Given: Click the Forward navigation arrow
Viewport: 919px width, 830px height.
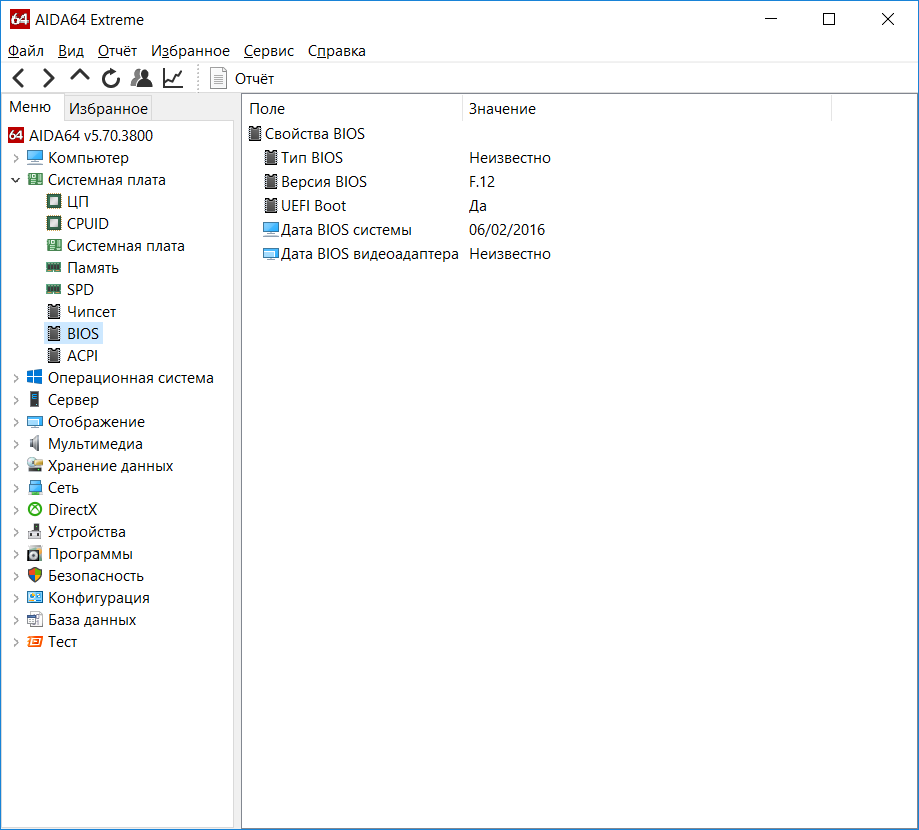Looking at the screenshot, I should (49, 78).
